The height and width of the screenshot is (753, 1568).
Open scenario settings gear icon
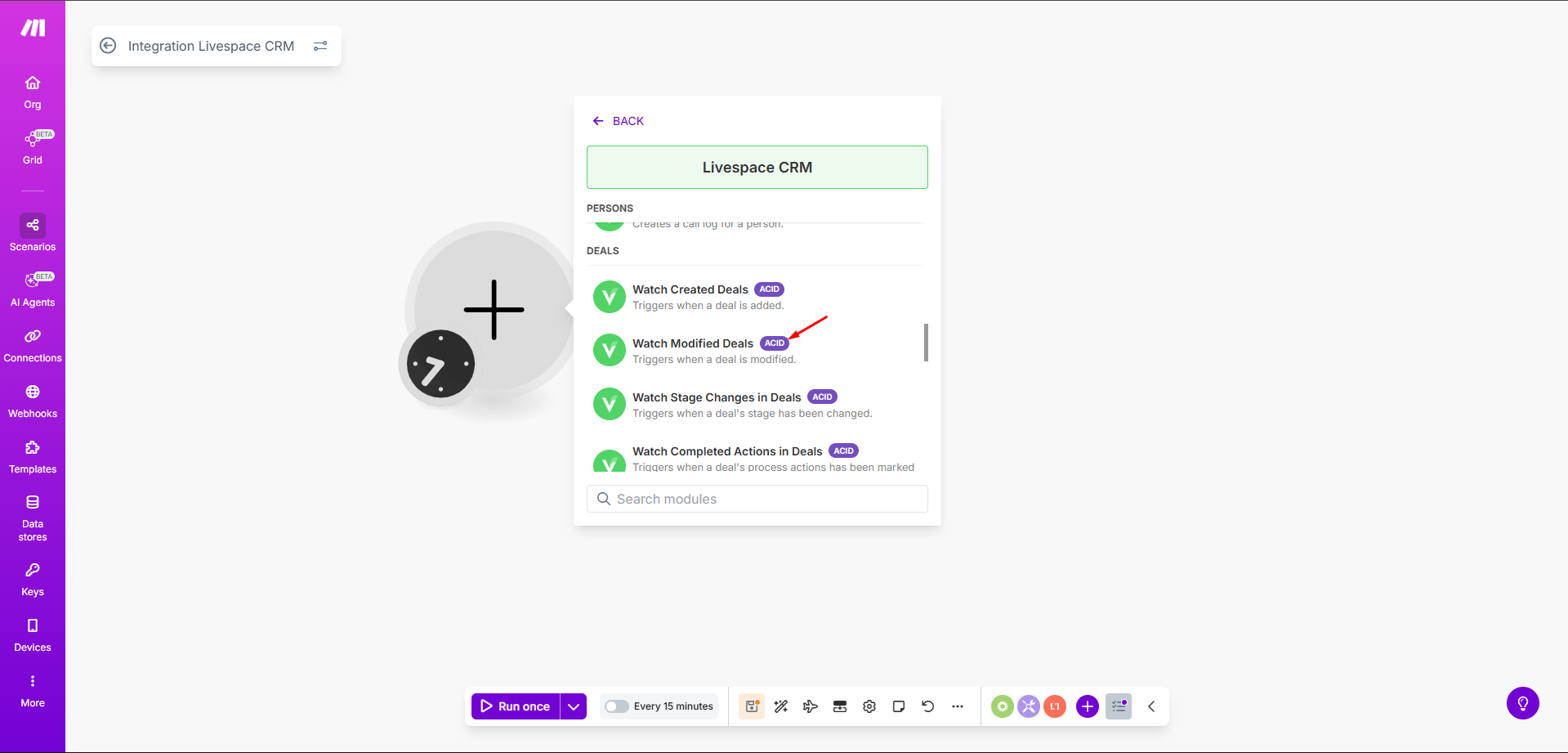point(869,706)
